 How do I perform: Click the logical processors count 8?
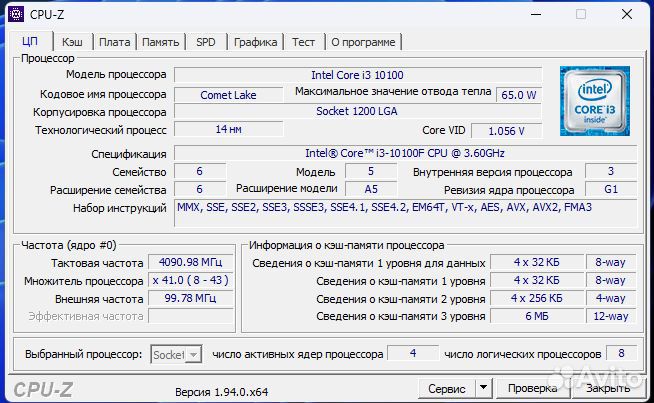[621, 353]
